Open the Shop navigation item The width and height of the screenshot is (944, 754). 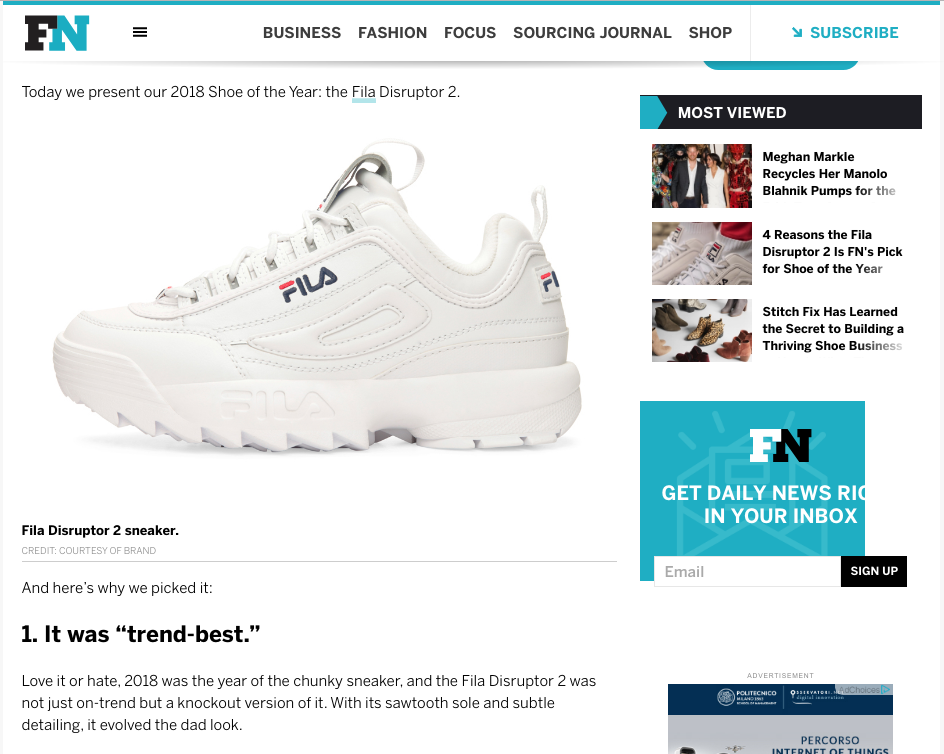coord(710,33)
